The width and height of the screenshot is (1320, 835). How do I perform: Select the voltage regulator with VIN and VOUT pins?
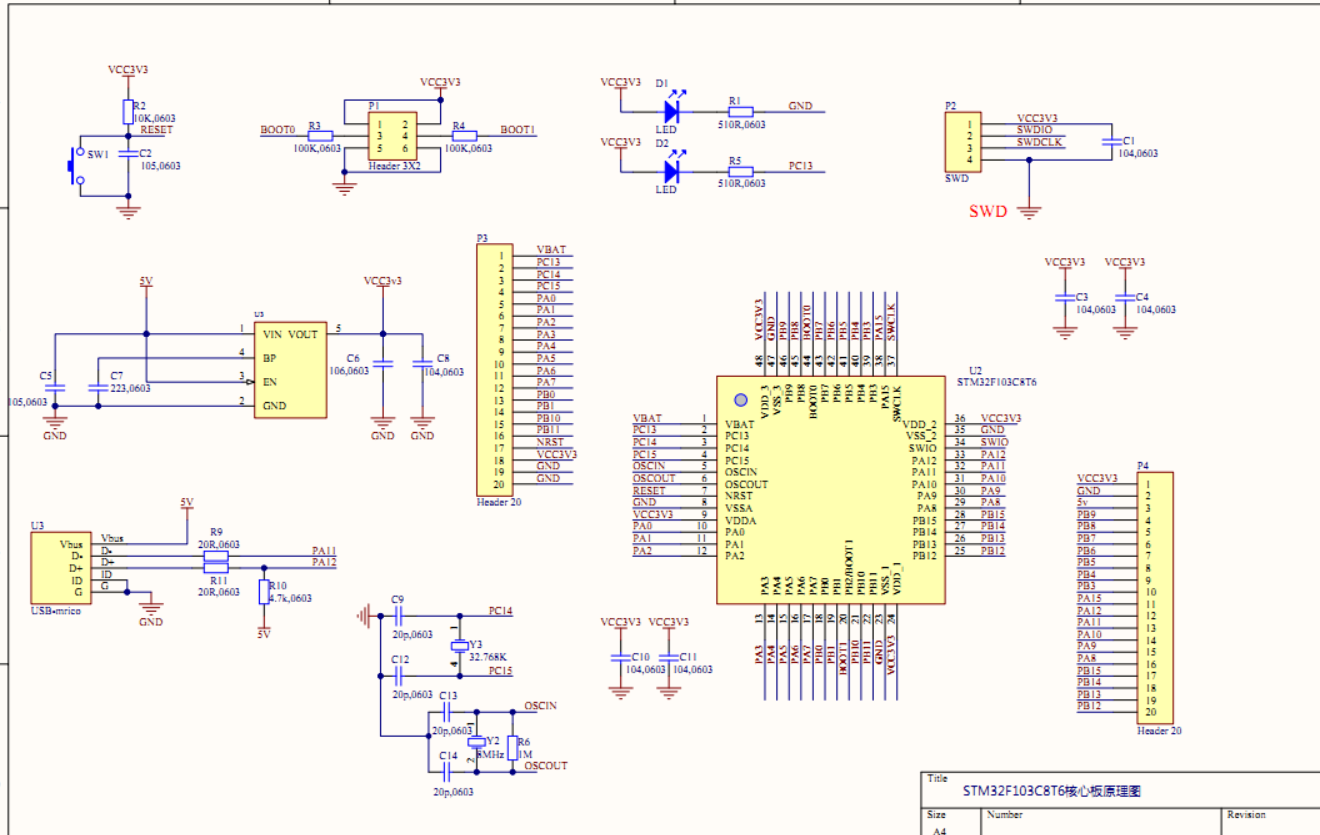click(289, 369)
